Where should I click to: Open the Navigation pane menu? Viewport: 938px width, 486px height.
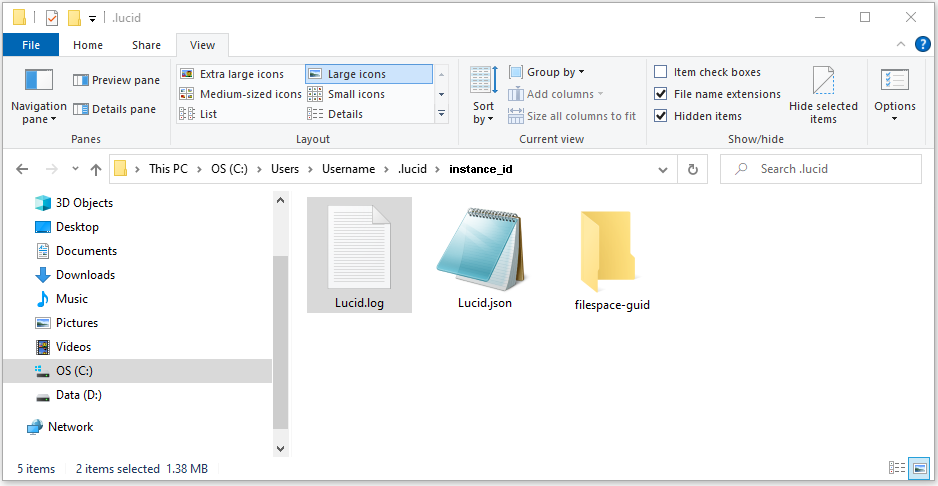coord(39,96)
